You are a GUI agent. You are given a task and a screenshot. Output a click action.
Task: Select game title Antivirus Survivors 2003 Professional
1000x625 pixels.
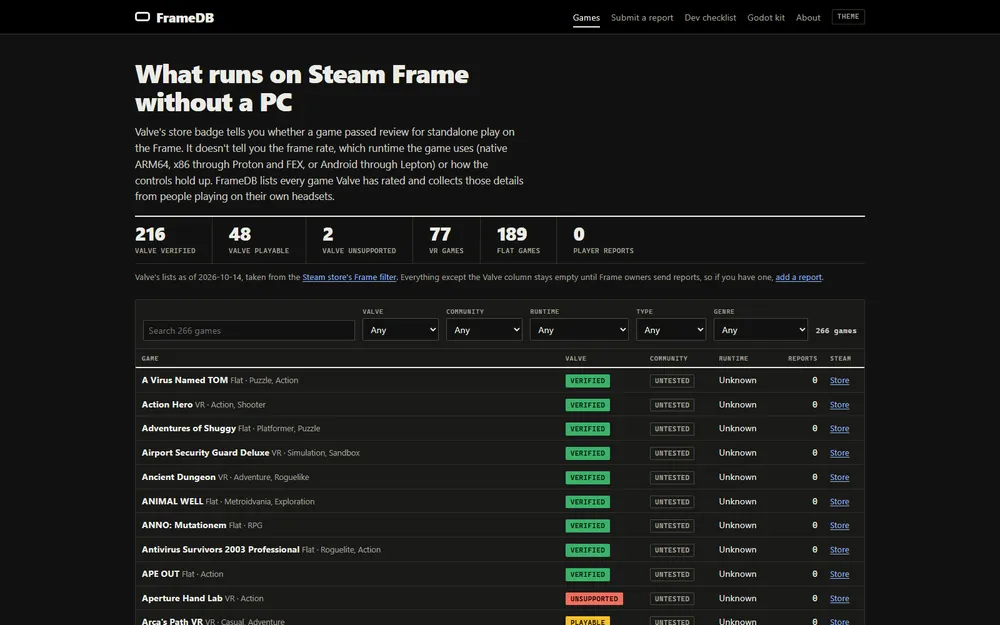click(220, 550)
